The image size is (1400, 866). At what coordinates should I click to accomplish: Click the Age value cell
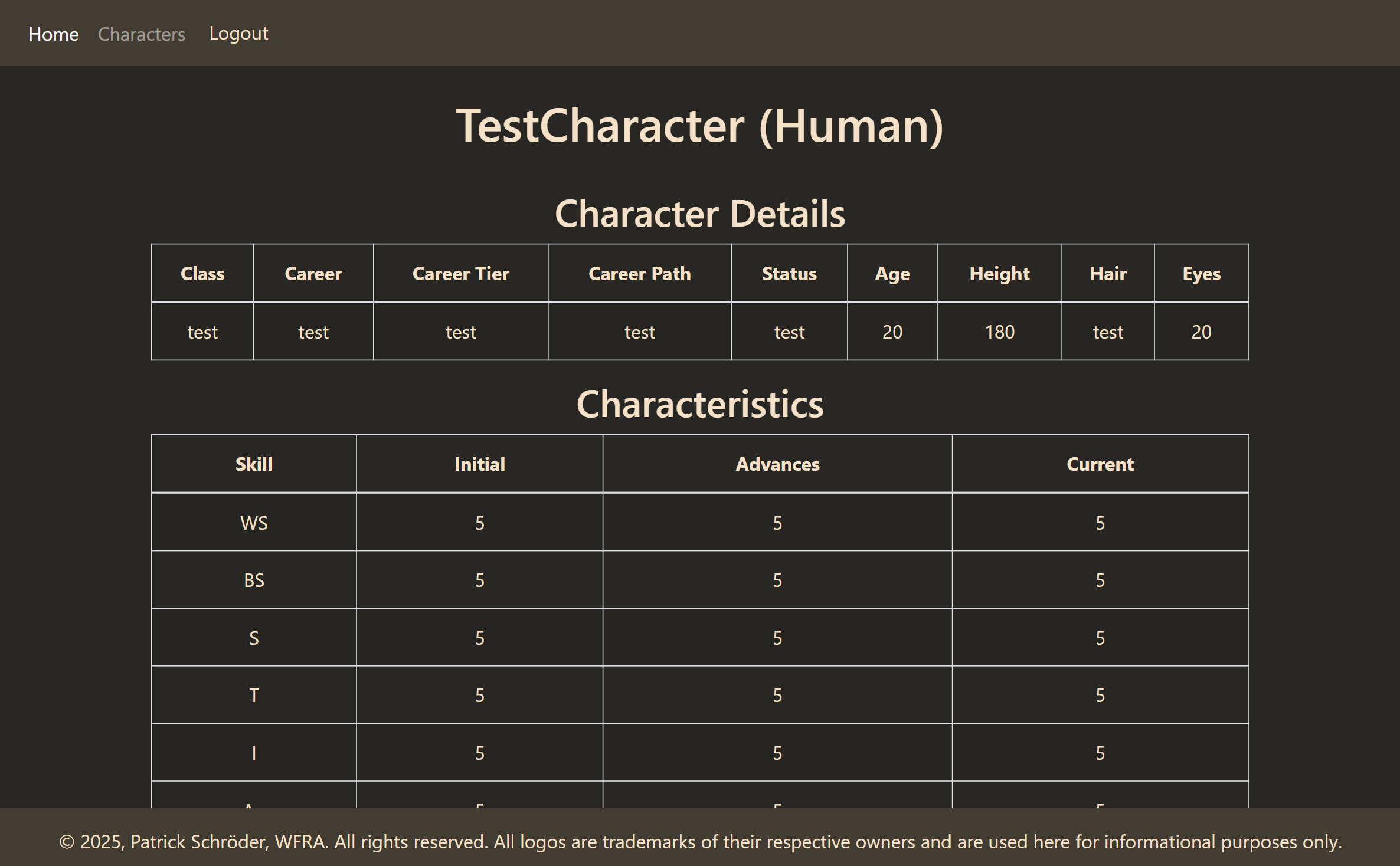point(892,332)
